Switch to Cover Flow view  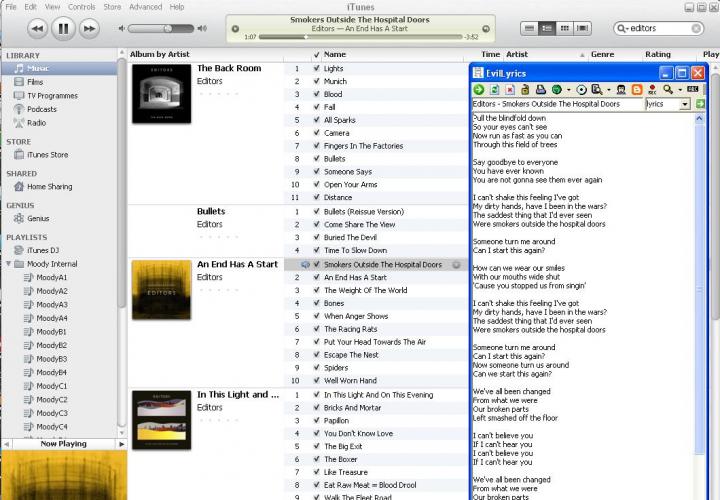pos(582,28)
